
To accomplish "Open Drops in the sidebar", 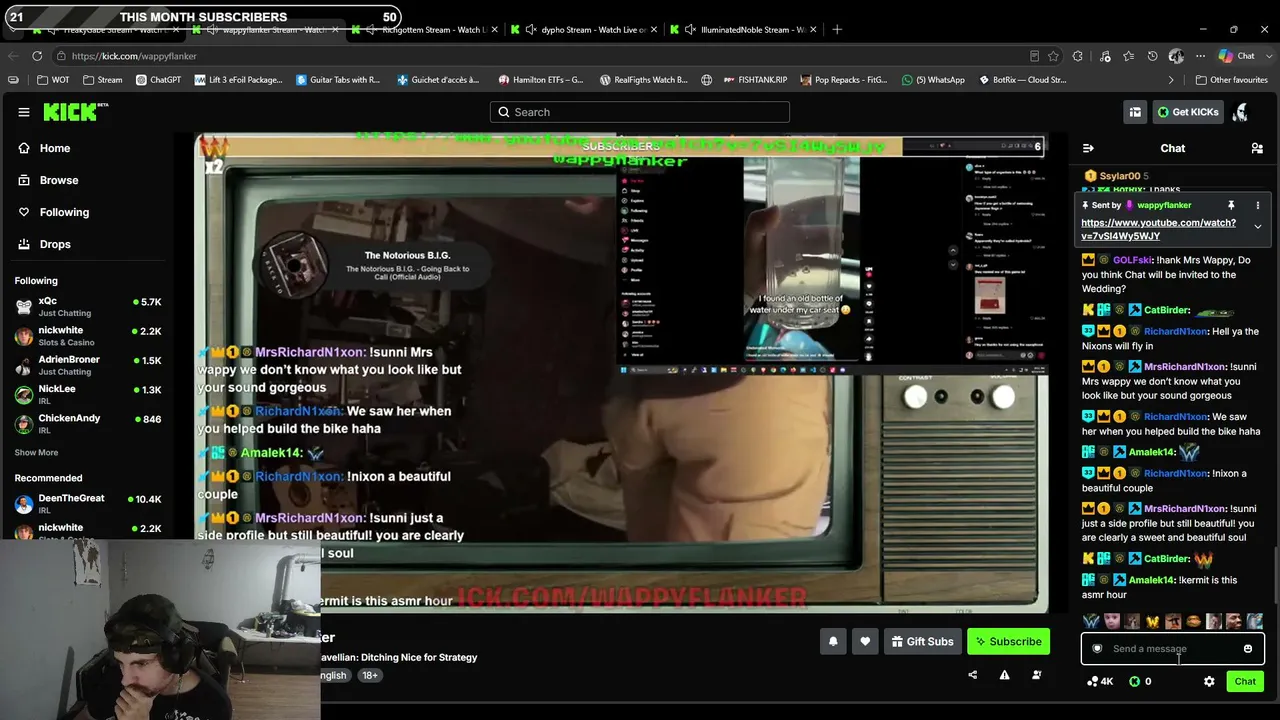I will point(55,244).
